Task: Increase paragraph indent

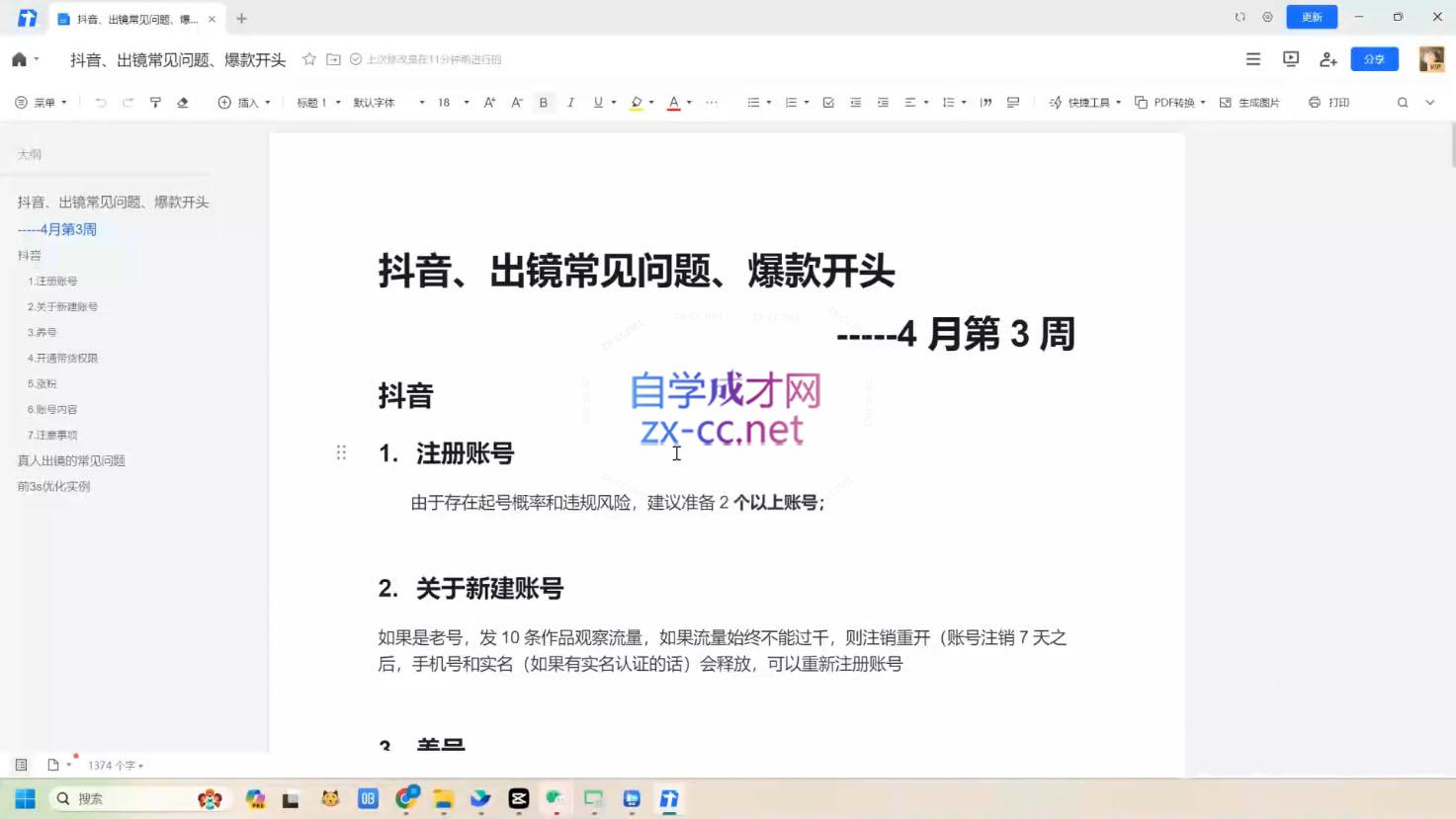Action: 883,103
